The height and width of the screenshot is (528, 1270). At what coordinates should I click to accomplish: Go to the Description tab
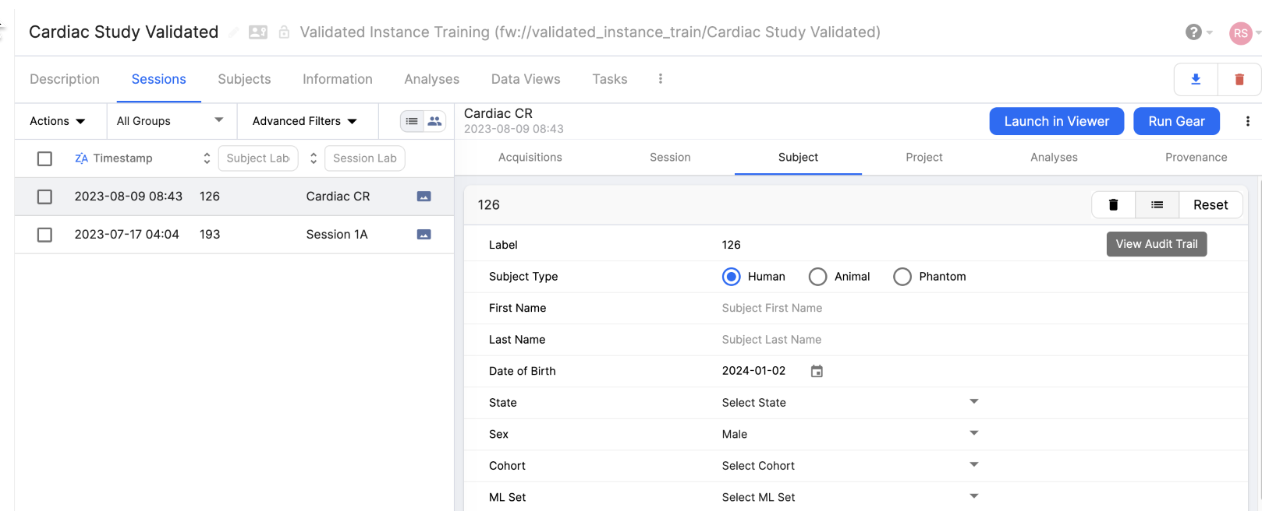point(65,79)
